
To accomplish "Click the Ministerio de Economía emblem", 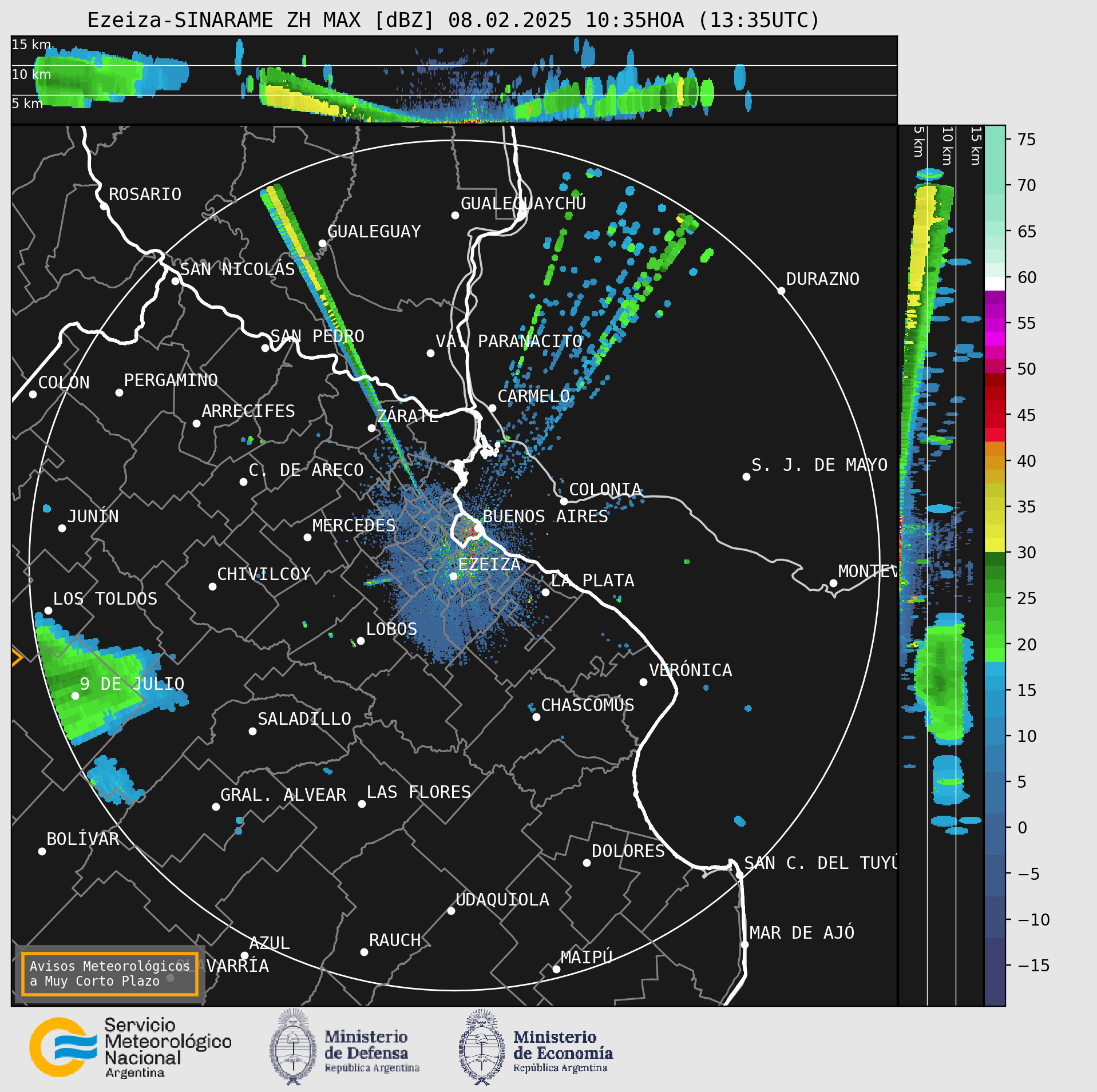I will point(536,1047).
